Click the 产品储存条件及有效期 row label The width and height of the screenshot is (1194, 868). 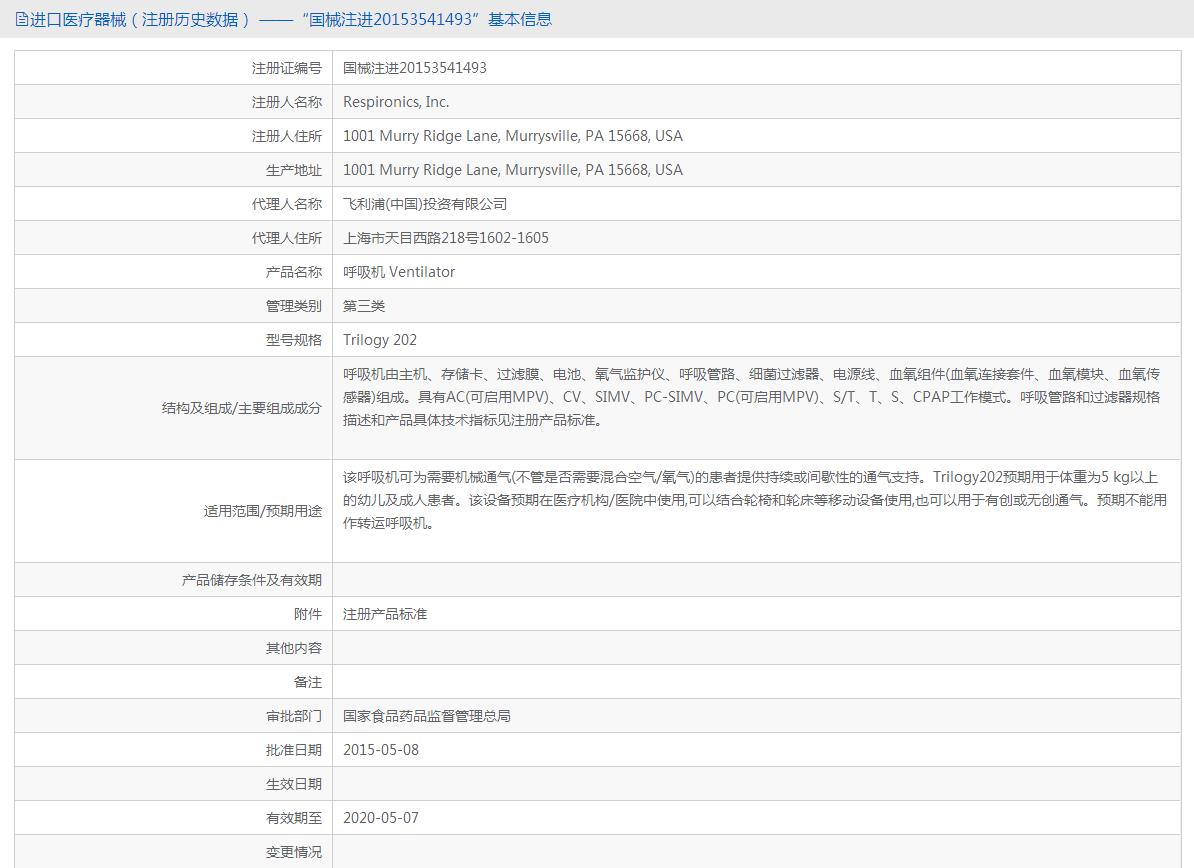point(251,580)
